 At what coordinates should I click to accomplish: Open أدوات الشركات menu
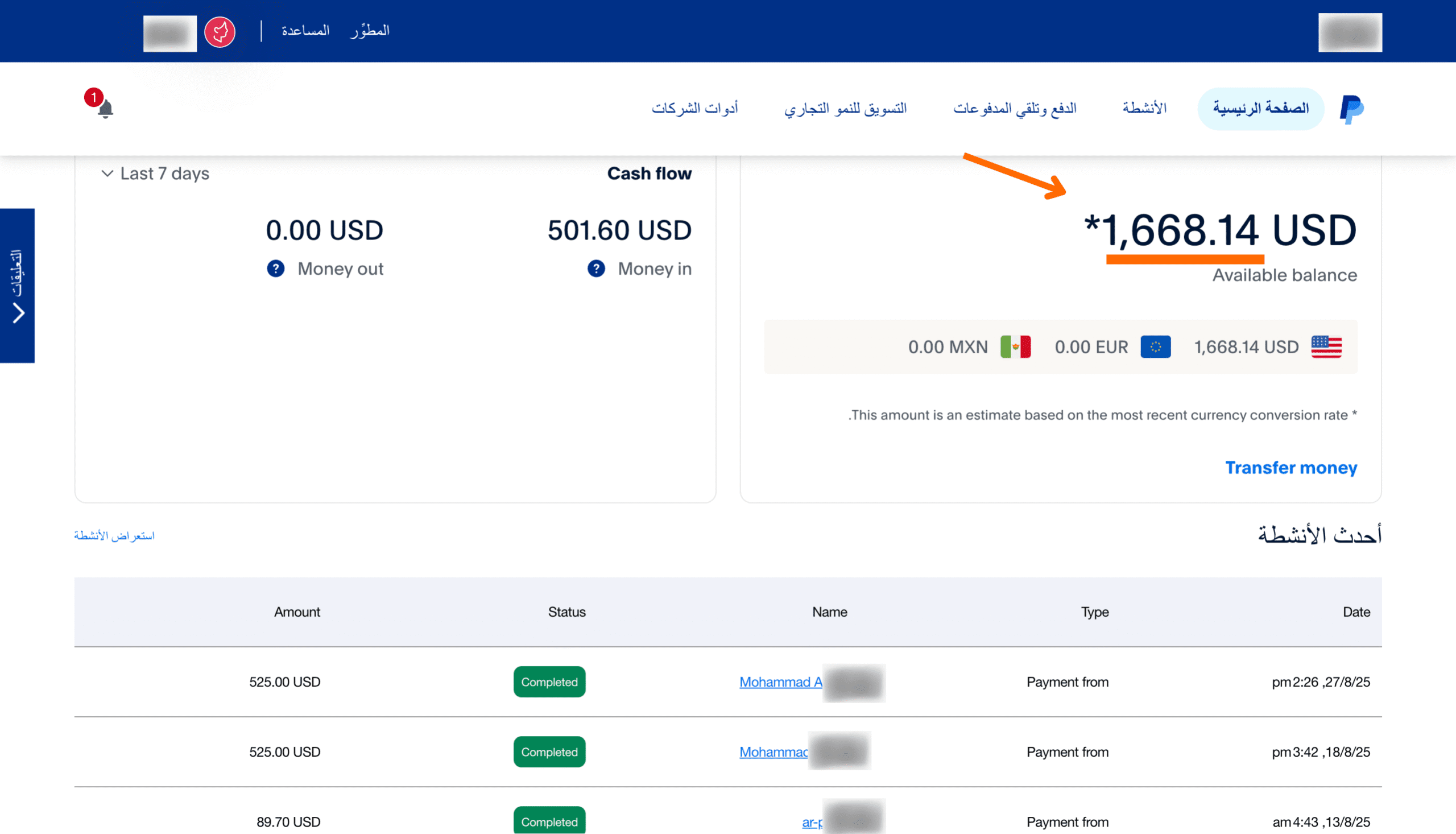694,108
